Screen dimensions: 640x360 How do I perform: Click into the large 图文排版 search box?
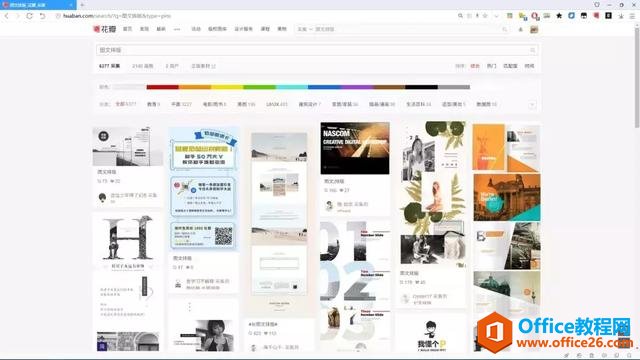pos(317,50)
